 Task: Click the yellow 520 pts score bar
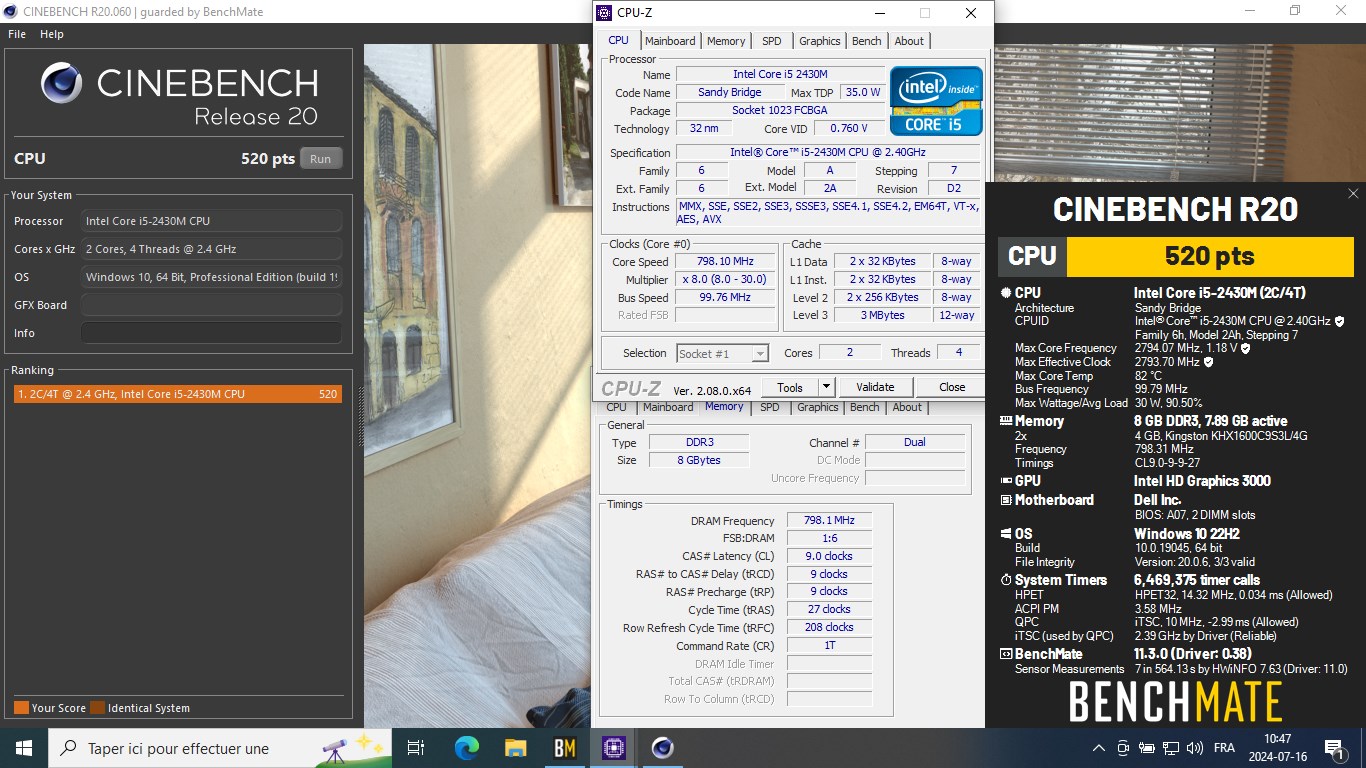1210,257
